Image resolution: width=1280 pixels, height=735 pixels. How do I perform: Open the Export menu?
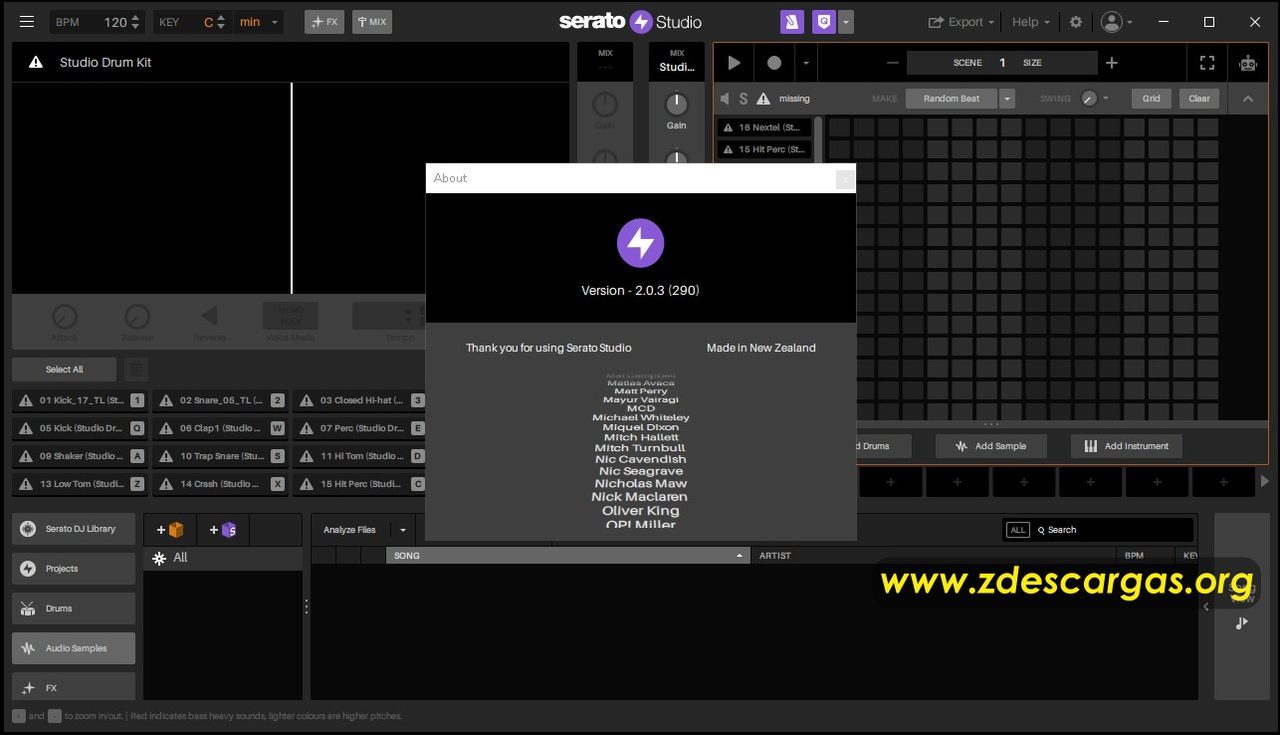point(961,22)
